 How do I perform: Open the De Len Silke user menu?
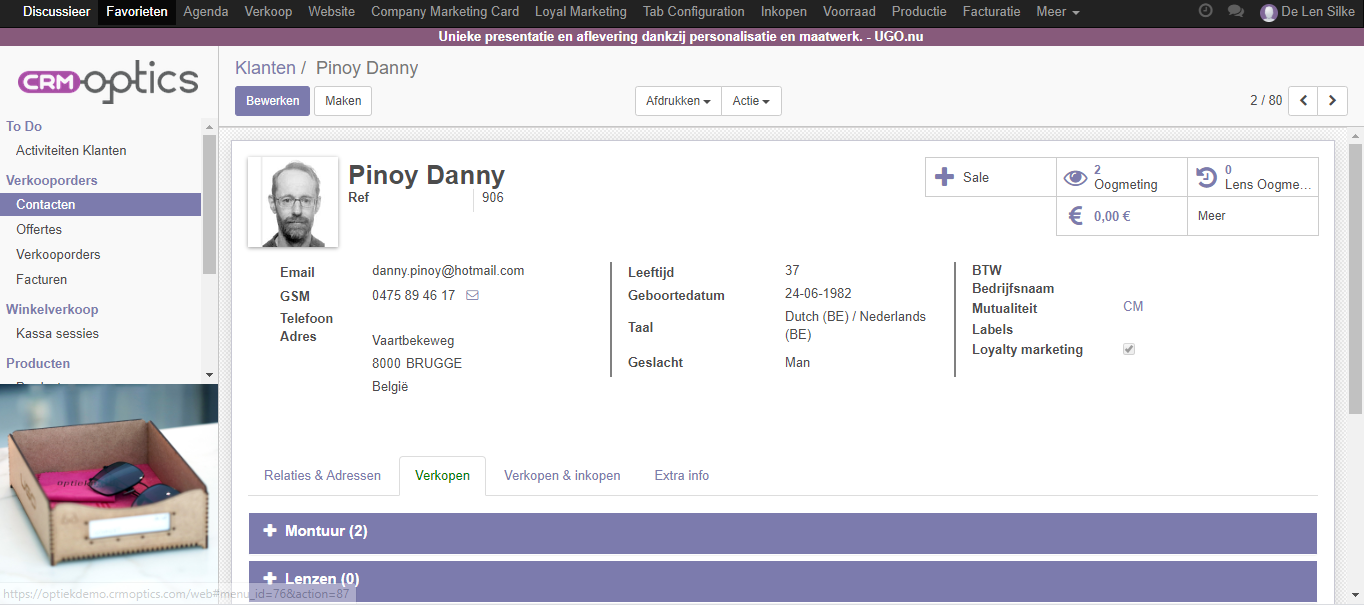[x=1307, y=12]
